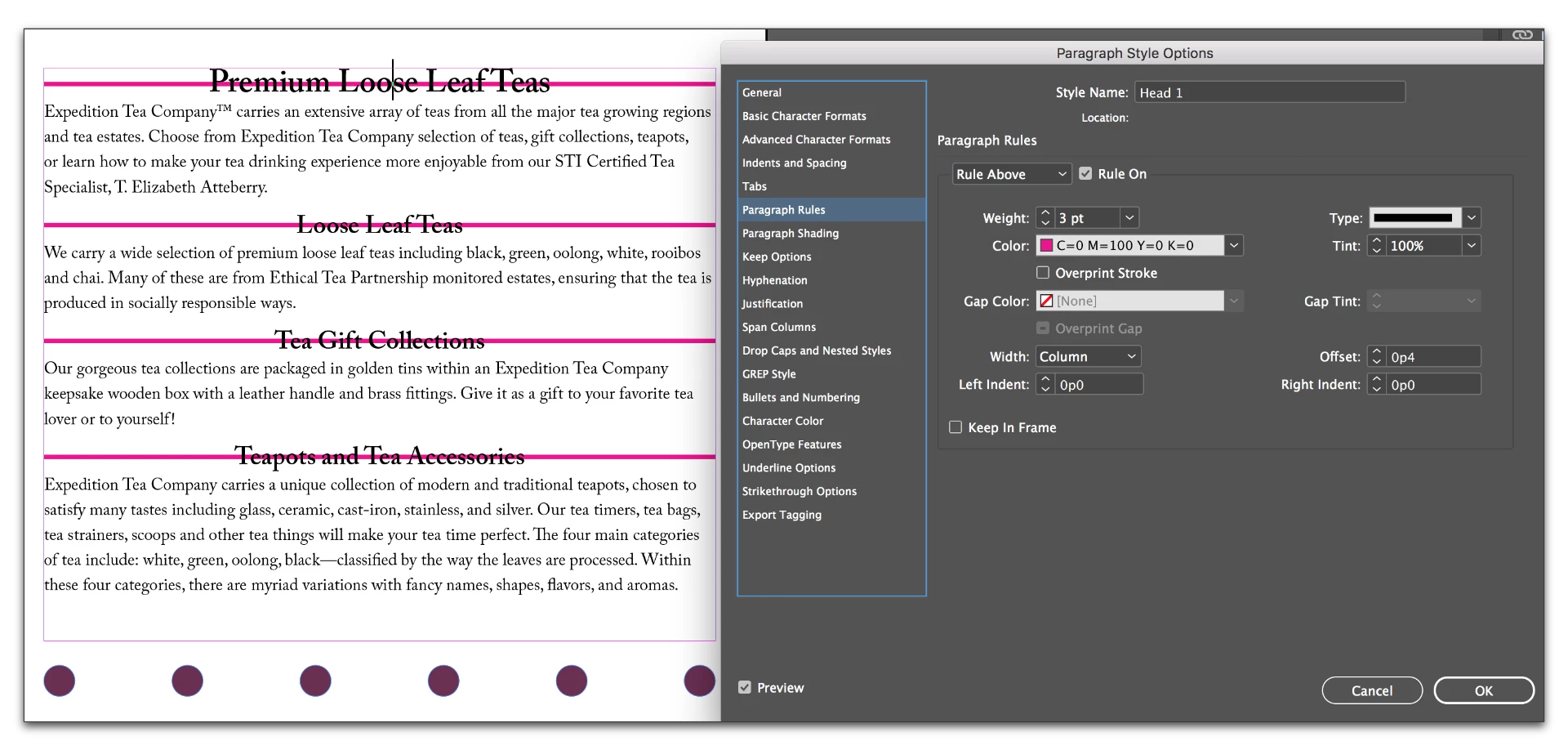
Task: Click the Weight stepper arrows
Action: [x=1045, y=217]
